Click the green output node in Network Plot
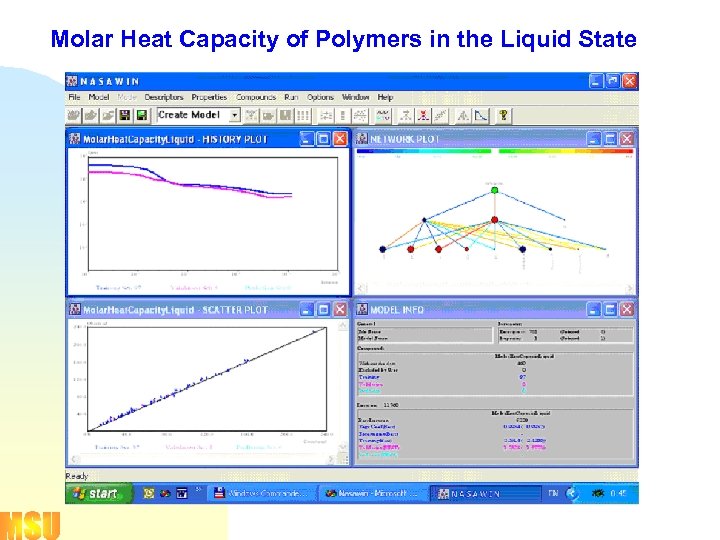The width and height of the screenshot is (720, 540). pyautogui.click(x=495, y=190)
